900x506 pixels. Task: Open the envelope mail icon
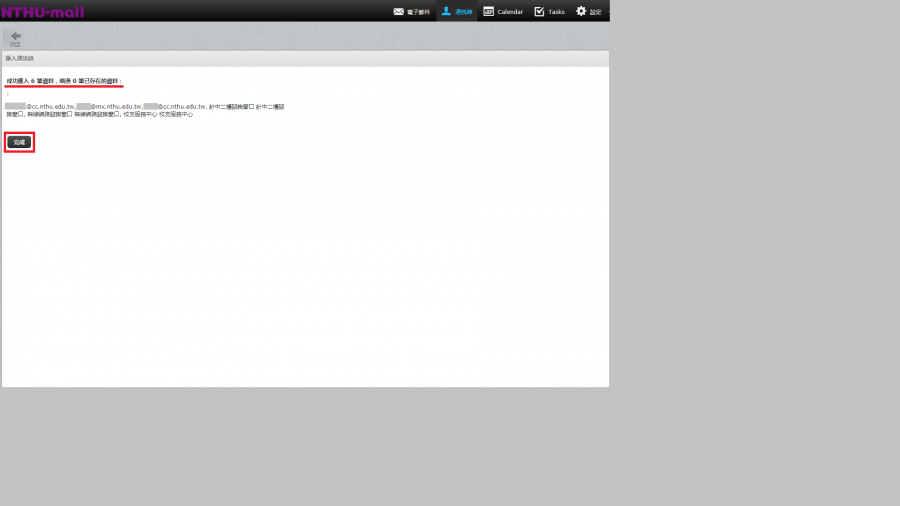point(398,11)
